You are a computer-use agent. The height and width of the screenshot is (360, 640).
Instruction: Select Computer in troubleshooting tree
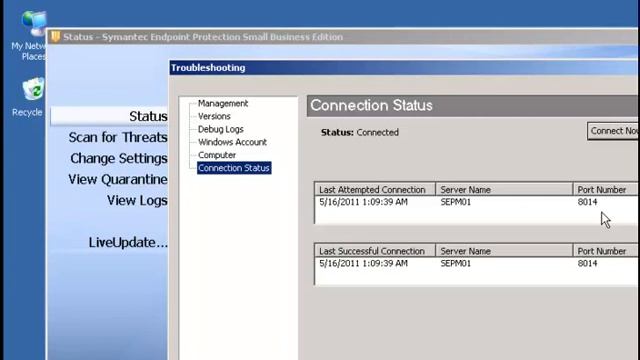point(217,155)
